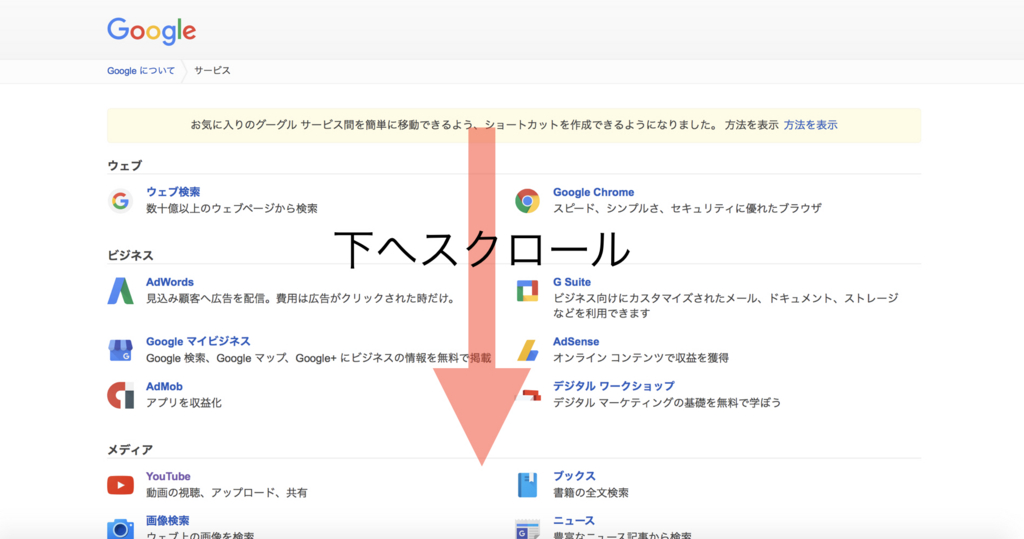Screen dimensions: 1024x539
Task: Click the text 数十億以上のウェブページから検索
Action: (x=232, y=208)
